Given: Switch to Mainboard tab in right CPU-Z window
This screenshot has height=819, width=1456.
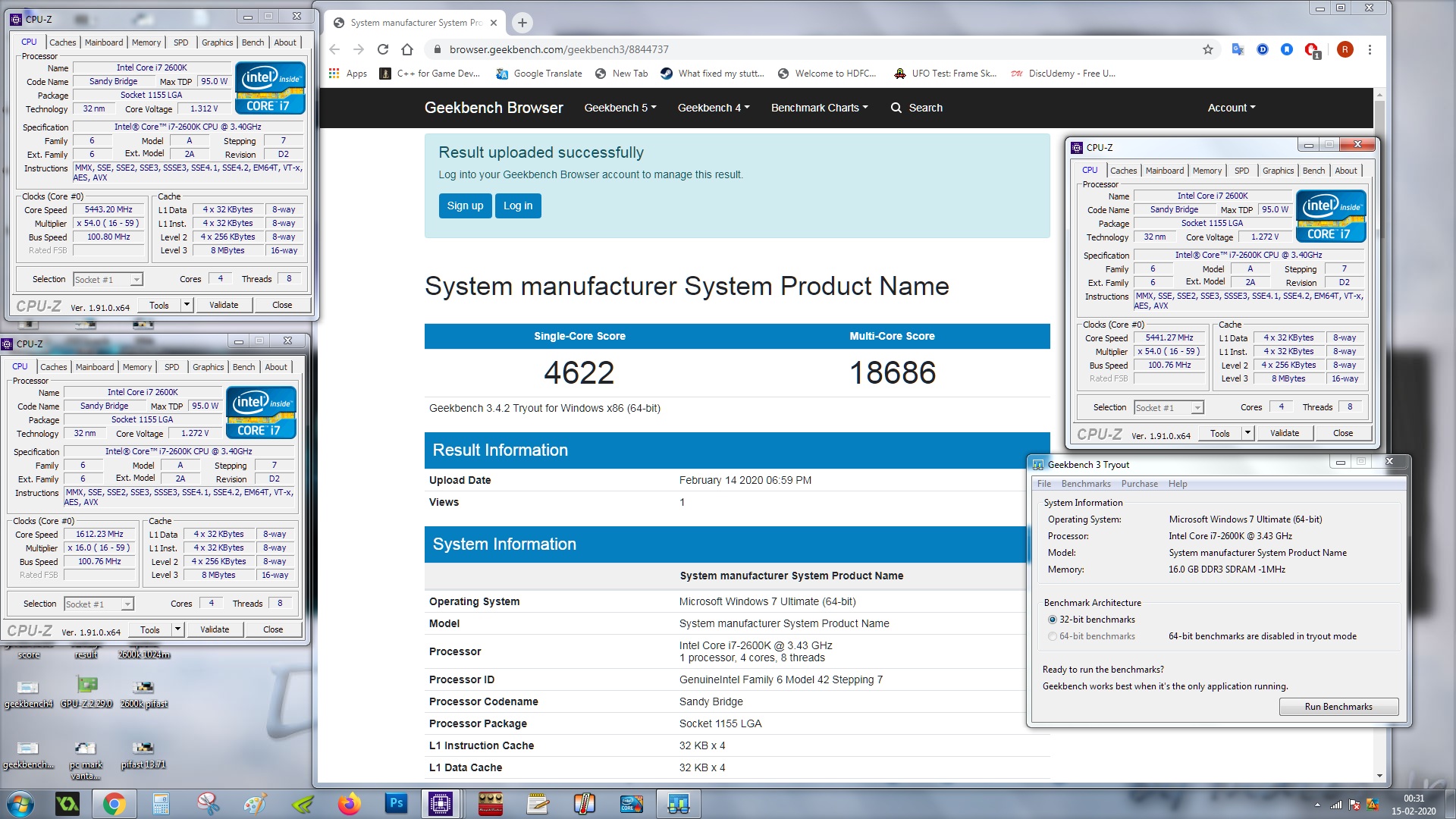Looking at the screenshot, I should pos(1165,171).
